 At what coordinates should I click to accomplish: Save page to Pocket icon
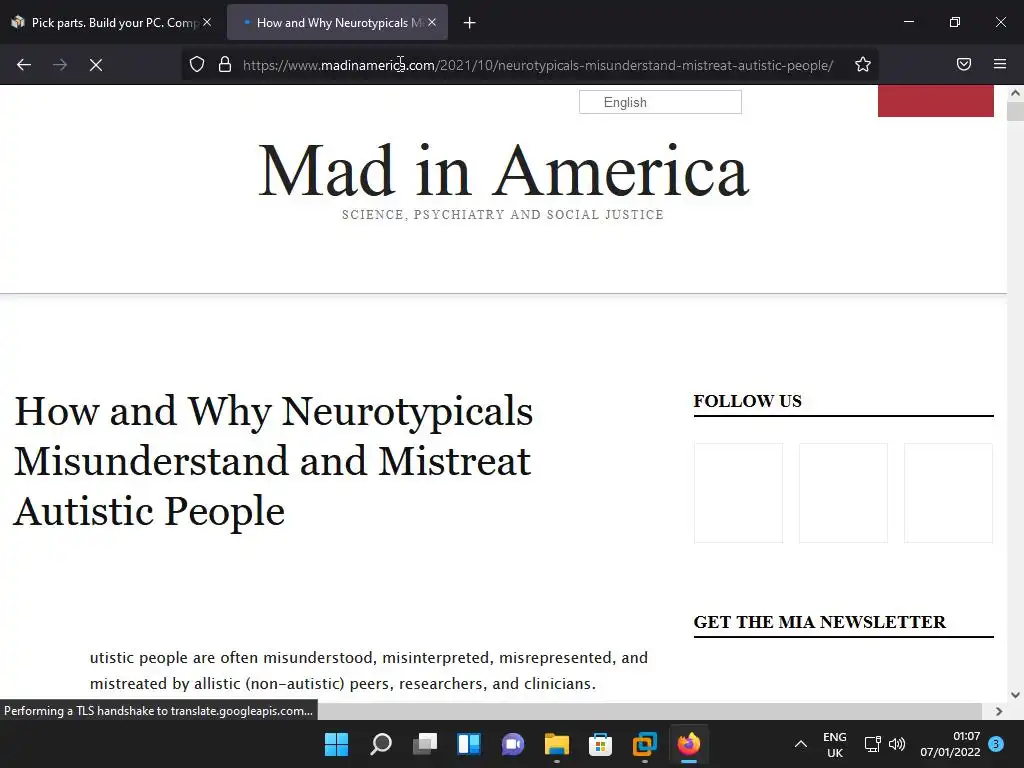[964, 65]
